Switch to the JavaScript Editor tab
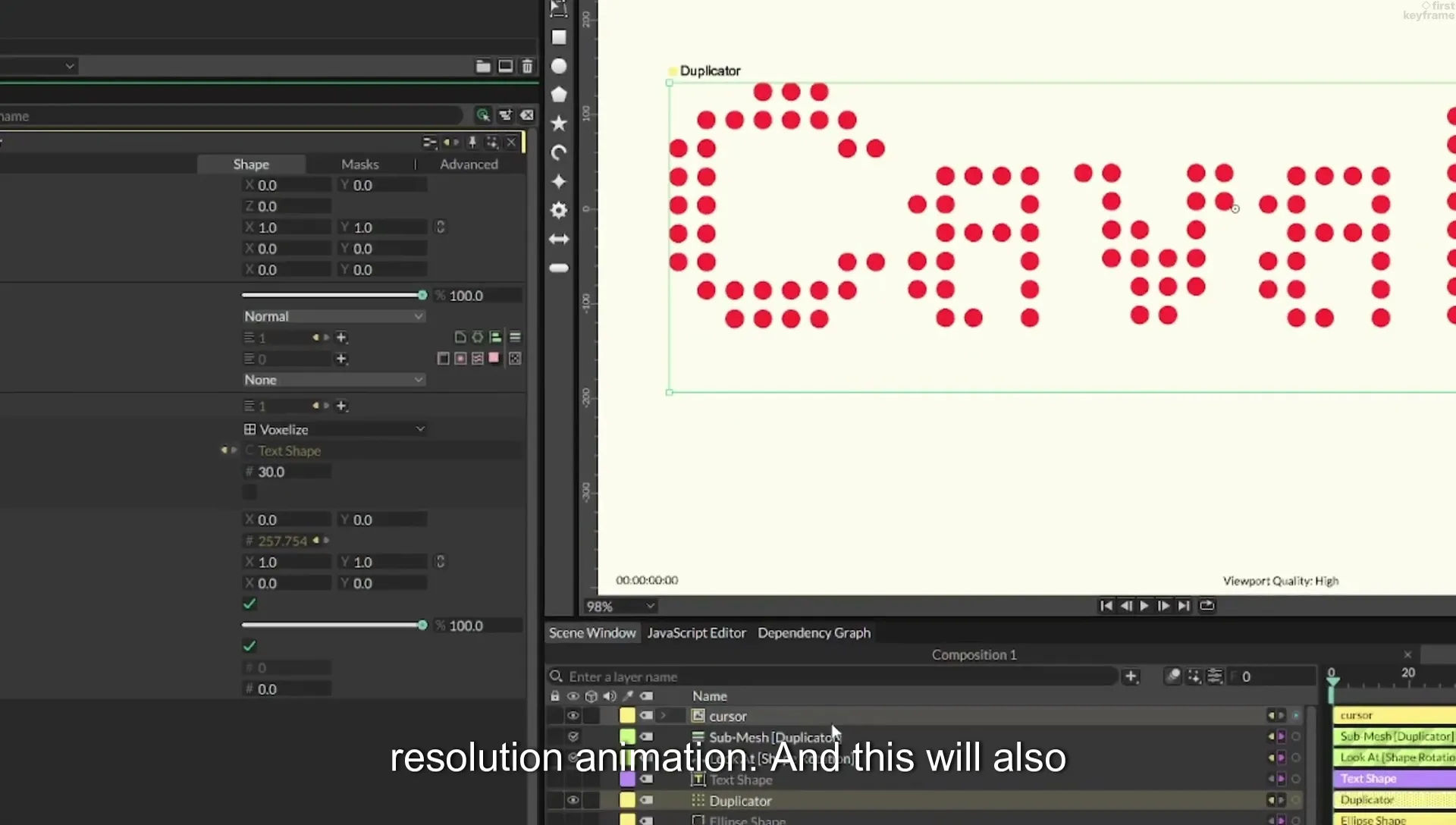1456x825 pixels. coord(696,633)
